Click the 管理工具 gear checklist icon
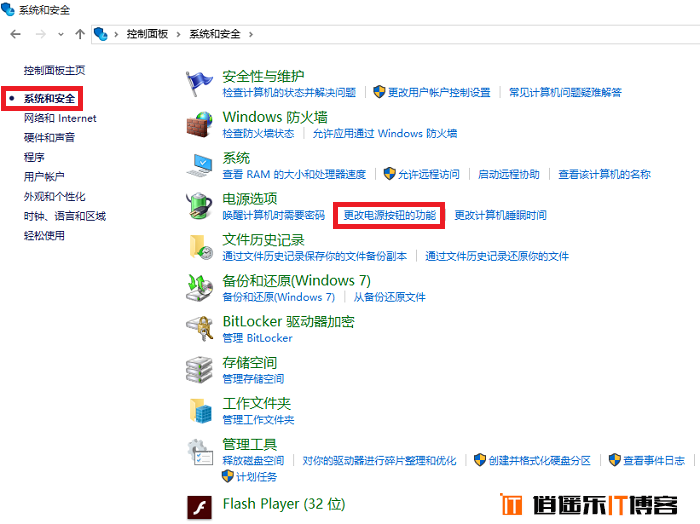700x524 pixels. tap(199, 452)
